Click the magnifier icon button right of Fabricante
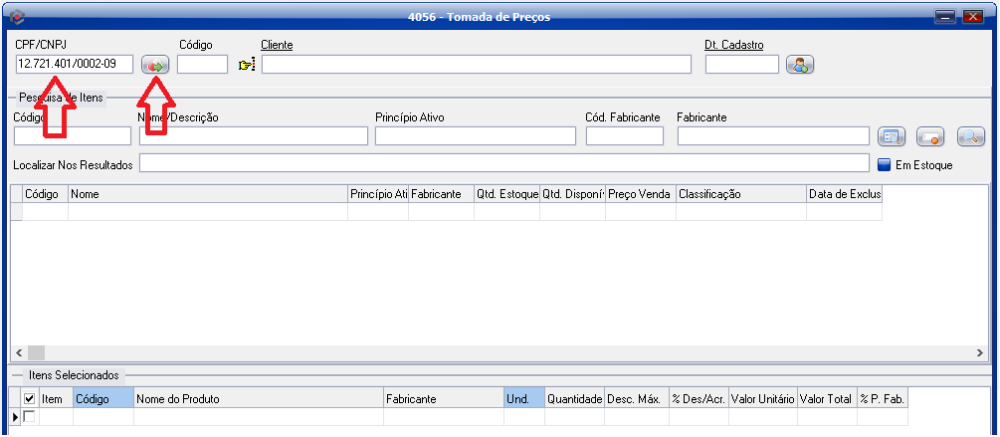Viewport: 1000px width, 437px height. click(971, 137)
